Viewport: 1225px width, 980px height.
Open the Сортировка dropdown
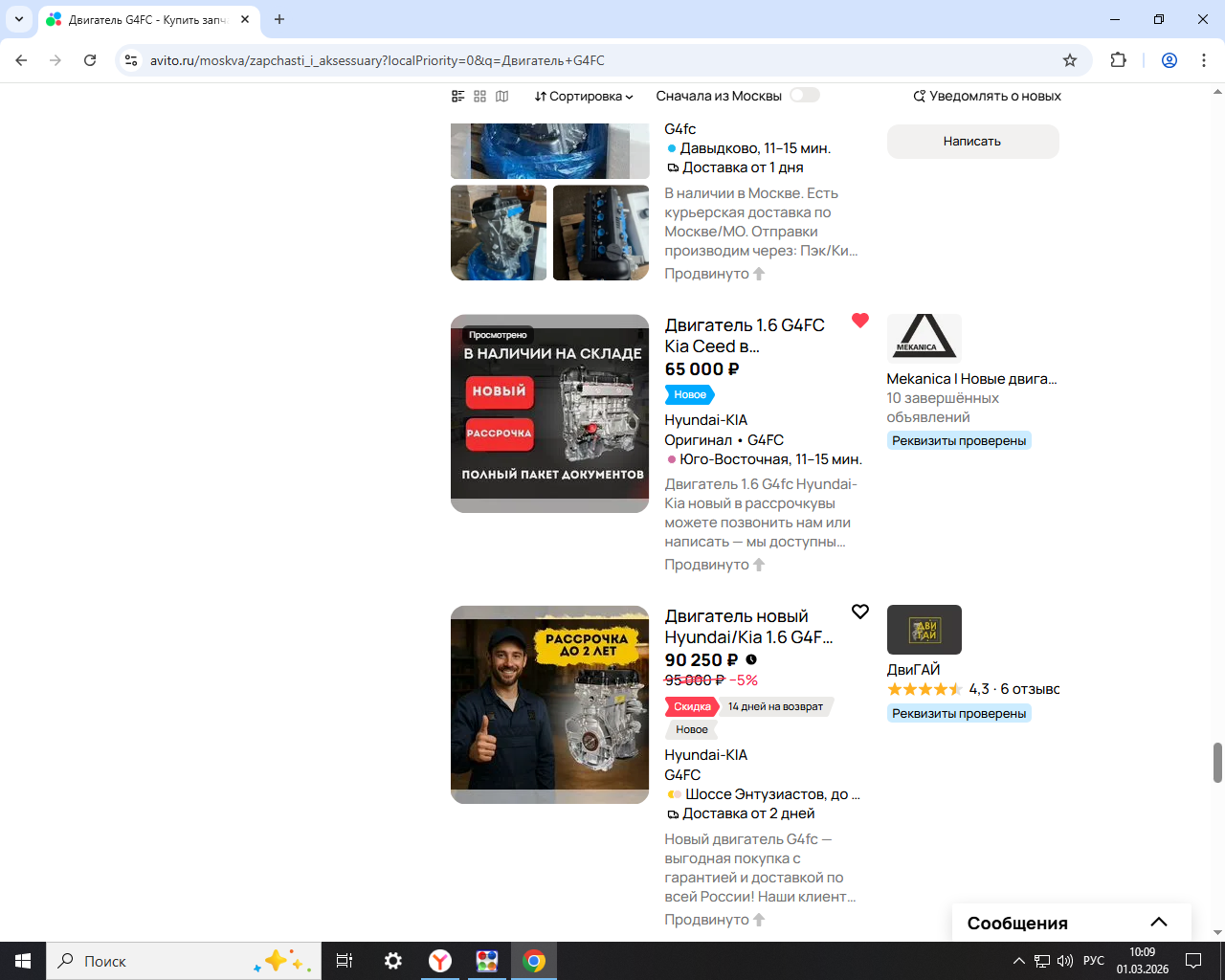click(x=584, y=96)
